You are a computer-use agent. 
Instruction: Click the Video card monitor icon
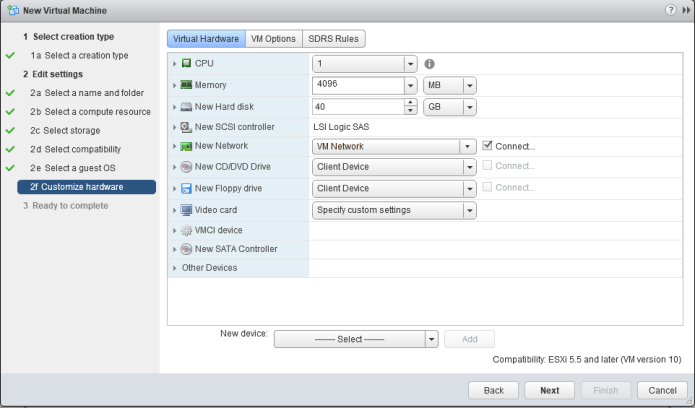187,210
